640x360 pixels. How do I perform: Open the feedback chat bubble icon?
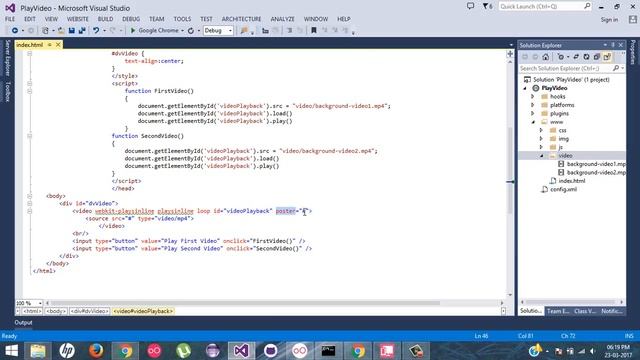[x=471, y=6]
